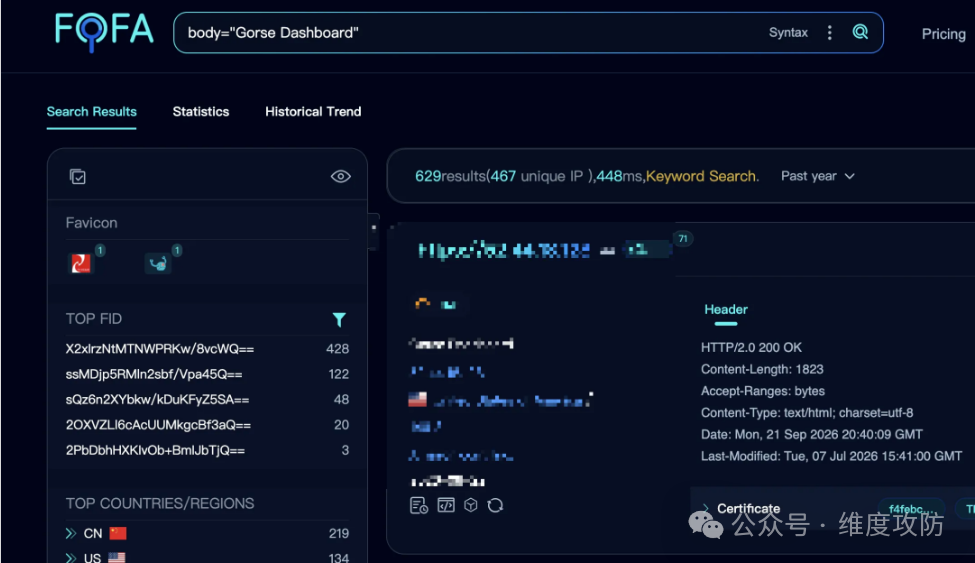This screenshot has width=975, height=563.
Task: Click the CN count 219
Action: [338, 533]
